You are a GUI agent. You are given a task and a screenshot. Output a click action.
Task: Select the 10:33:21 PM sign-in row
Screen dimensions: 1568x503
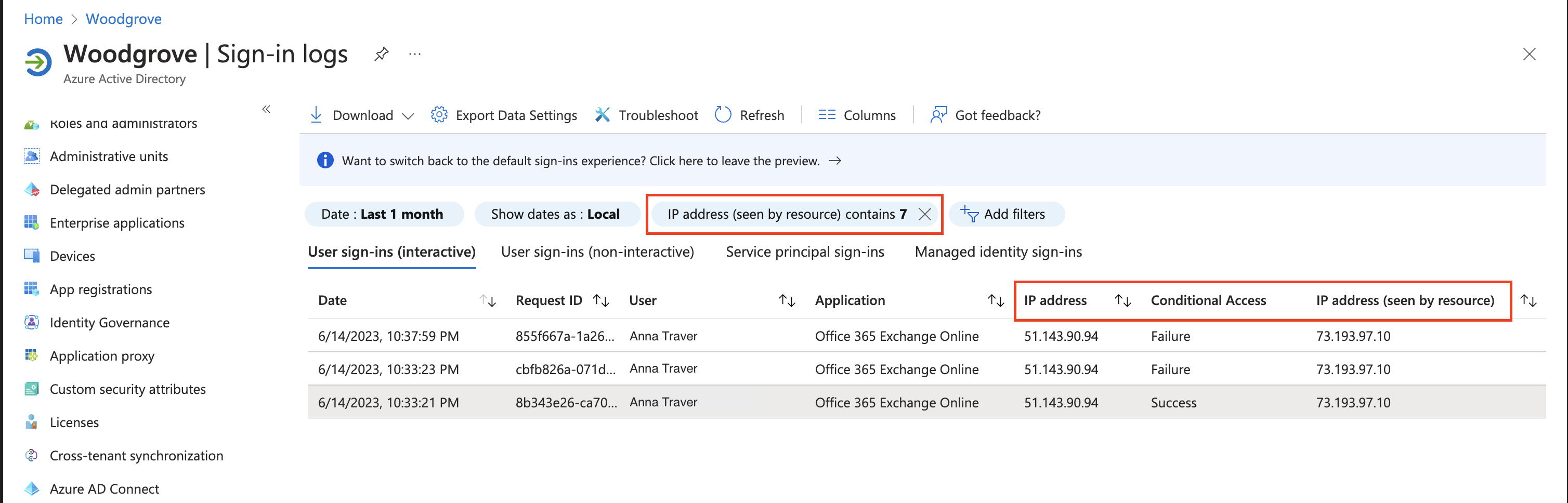point(926,402)
